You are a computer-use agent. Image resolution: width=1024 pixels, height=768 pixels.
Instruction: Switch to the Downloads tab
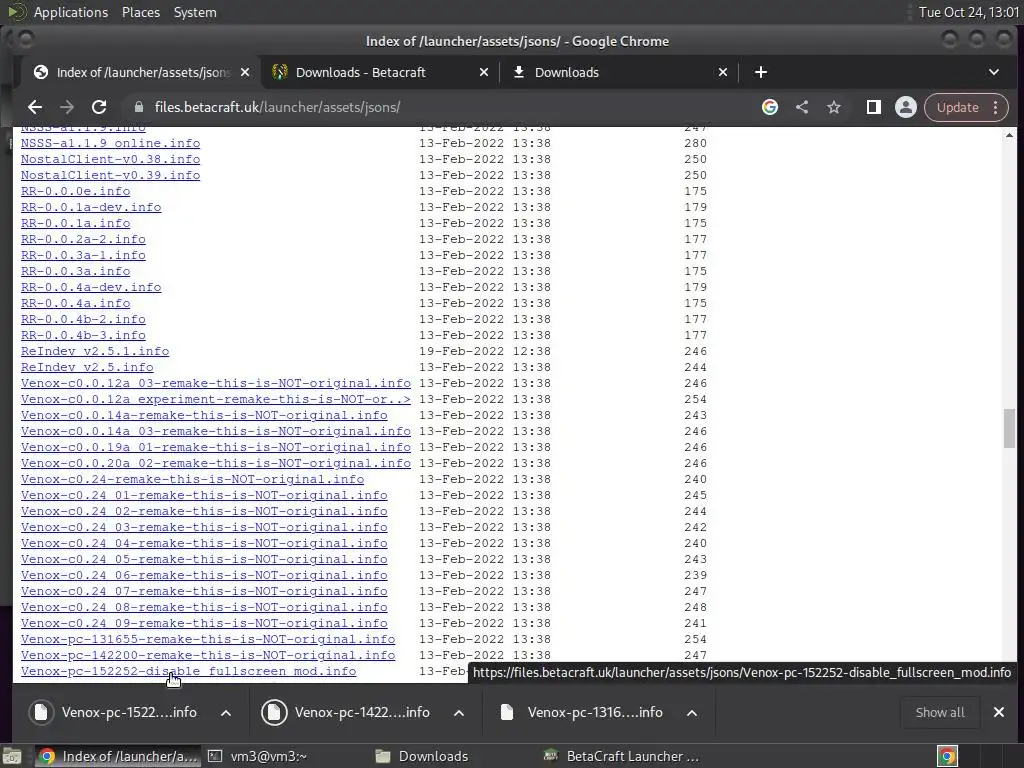[619, 72]
